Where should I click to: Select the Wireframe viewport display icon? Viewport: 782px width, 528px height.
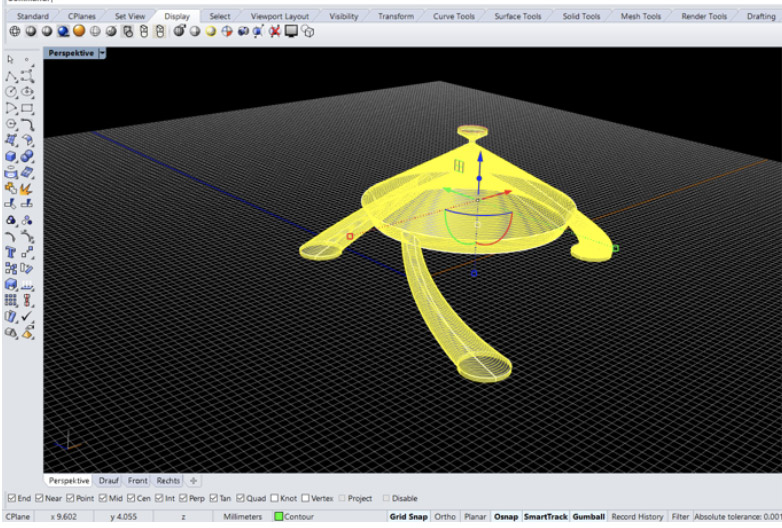point(15,31)
